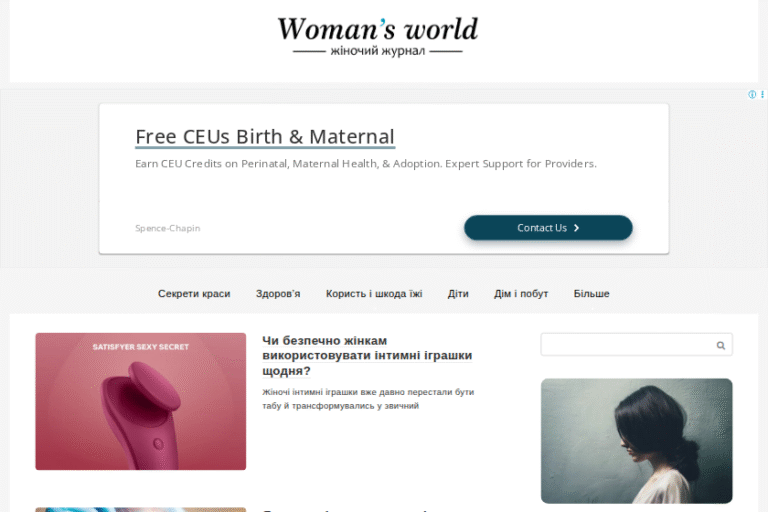Click the article excerpt under the headline

[x=368, y=399]
